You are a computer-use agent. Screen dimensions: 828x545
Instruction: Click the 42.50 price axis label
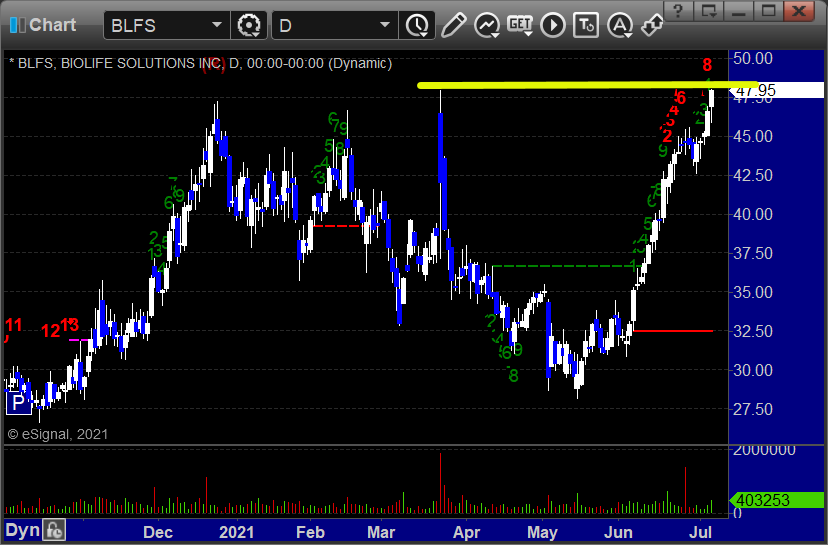[753, 175]
